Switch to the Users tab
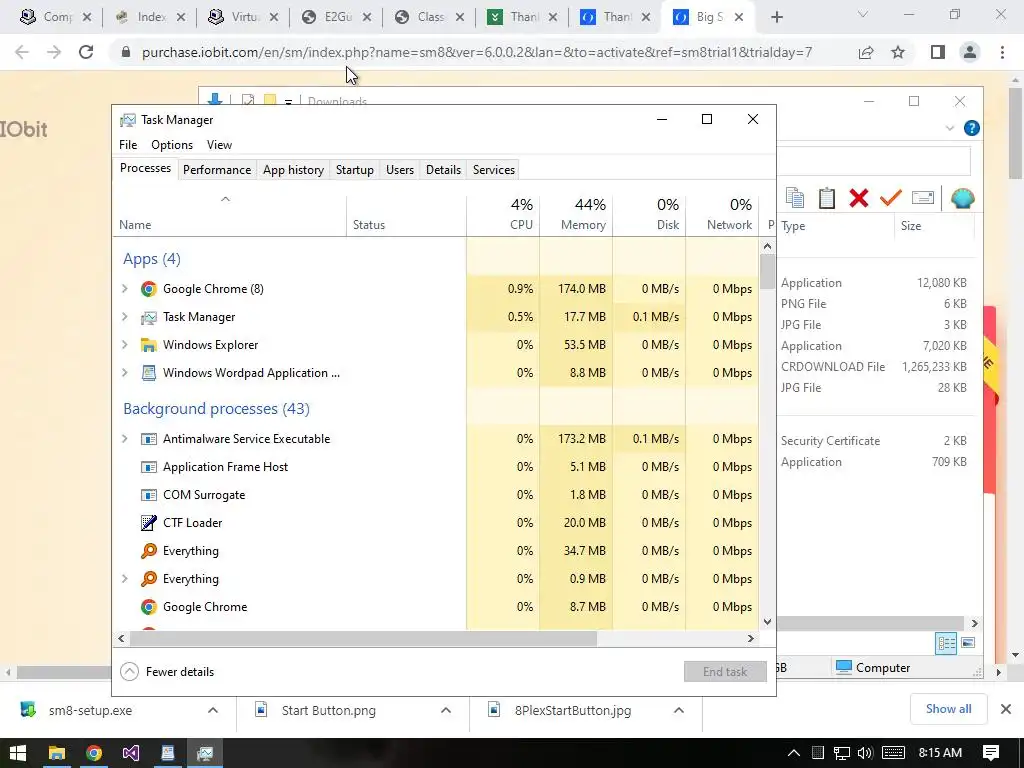 coord(400,170)
